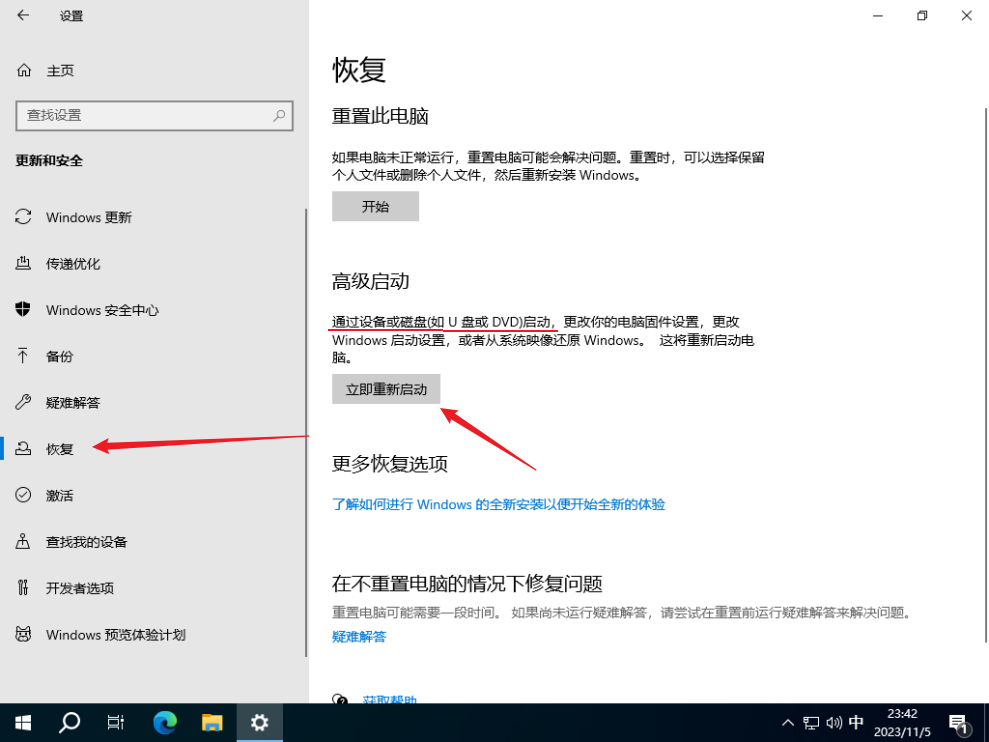Open the Windows Start menu
The width and height of the screenshot is (989, 742).
click(x=23, y=722)
